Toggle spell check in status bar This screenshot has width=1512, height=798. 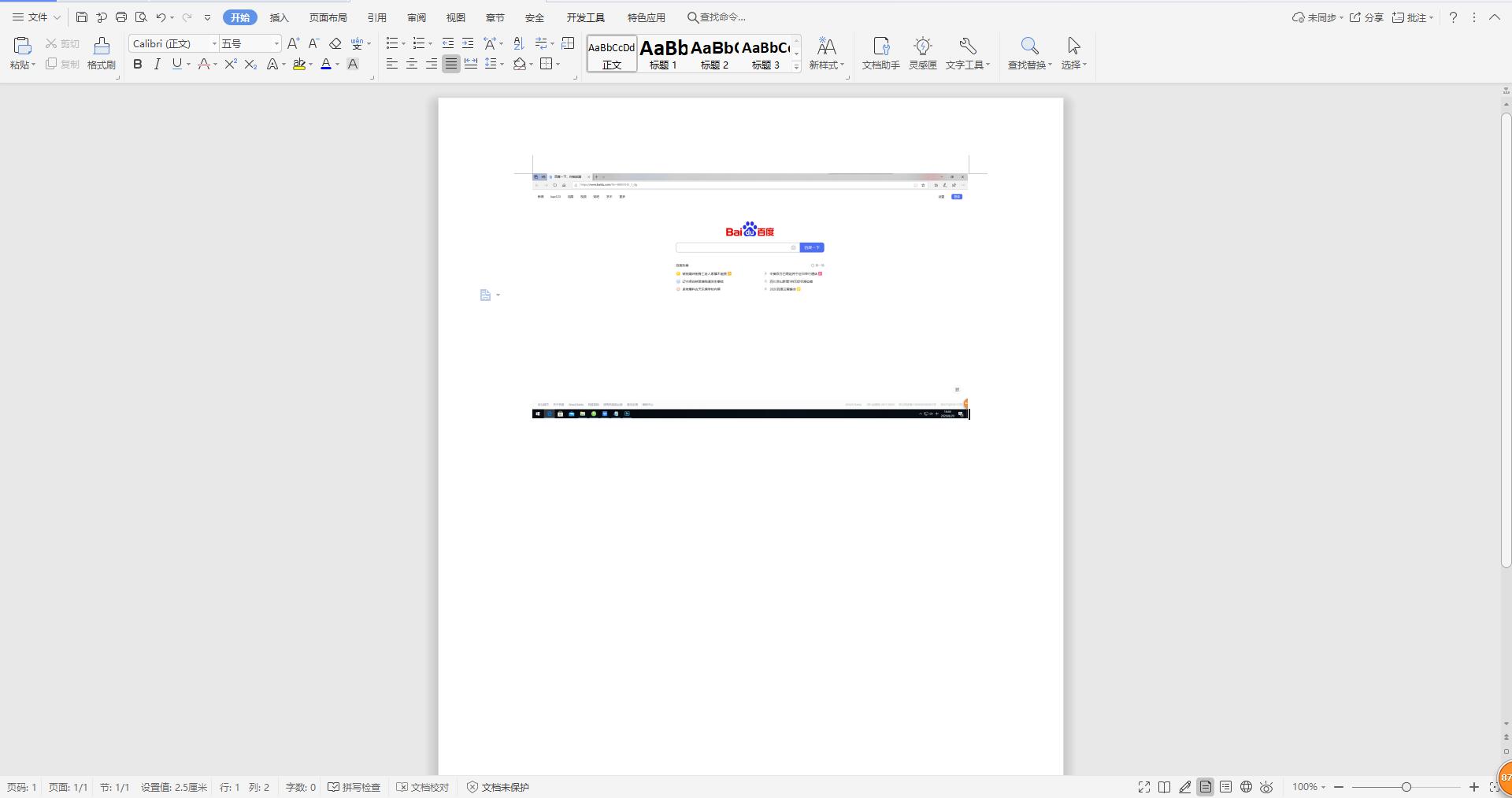point(354,787)
